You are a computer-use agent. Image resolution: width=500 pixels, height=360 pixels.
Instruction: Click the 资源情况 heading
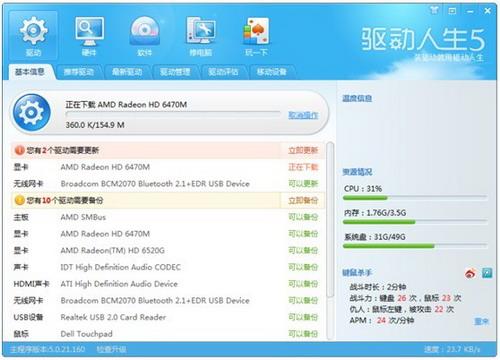click(357, 172)
